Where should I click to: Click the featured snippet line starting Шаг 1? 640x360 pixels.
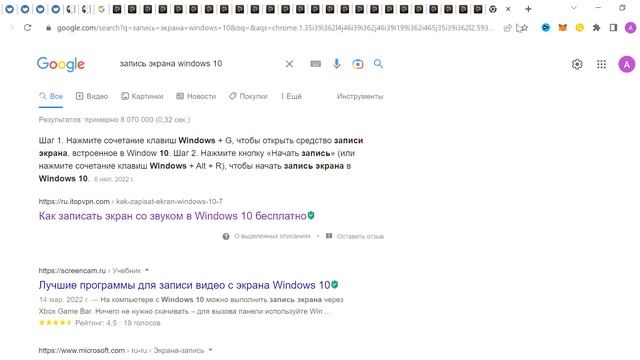coord(201,140)
